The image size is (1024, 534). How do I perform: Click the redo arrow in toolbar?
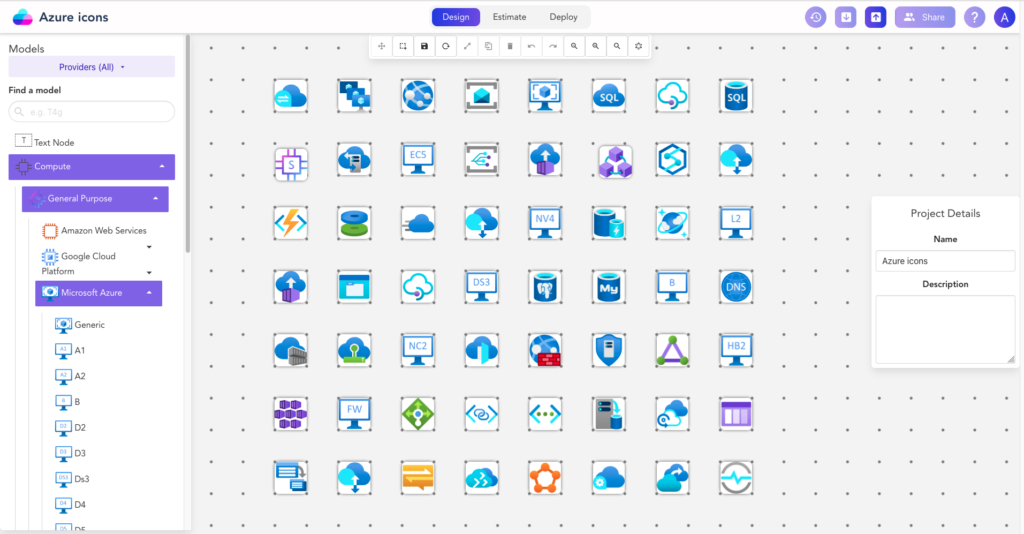click(x=553, y=46)
